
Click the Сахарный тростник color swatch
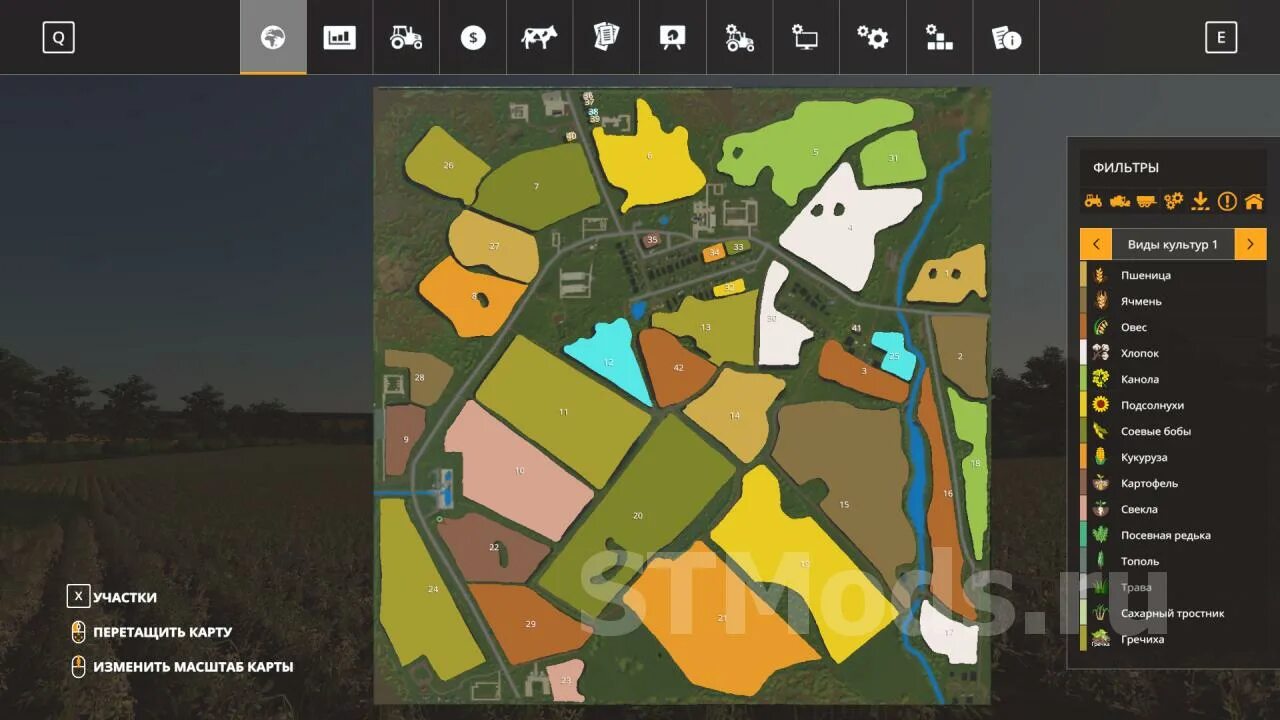point(1083,613)
